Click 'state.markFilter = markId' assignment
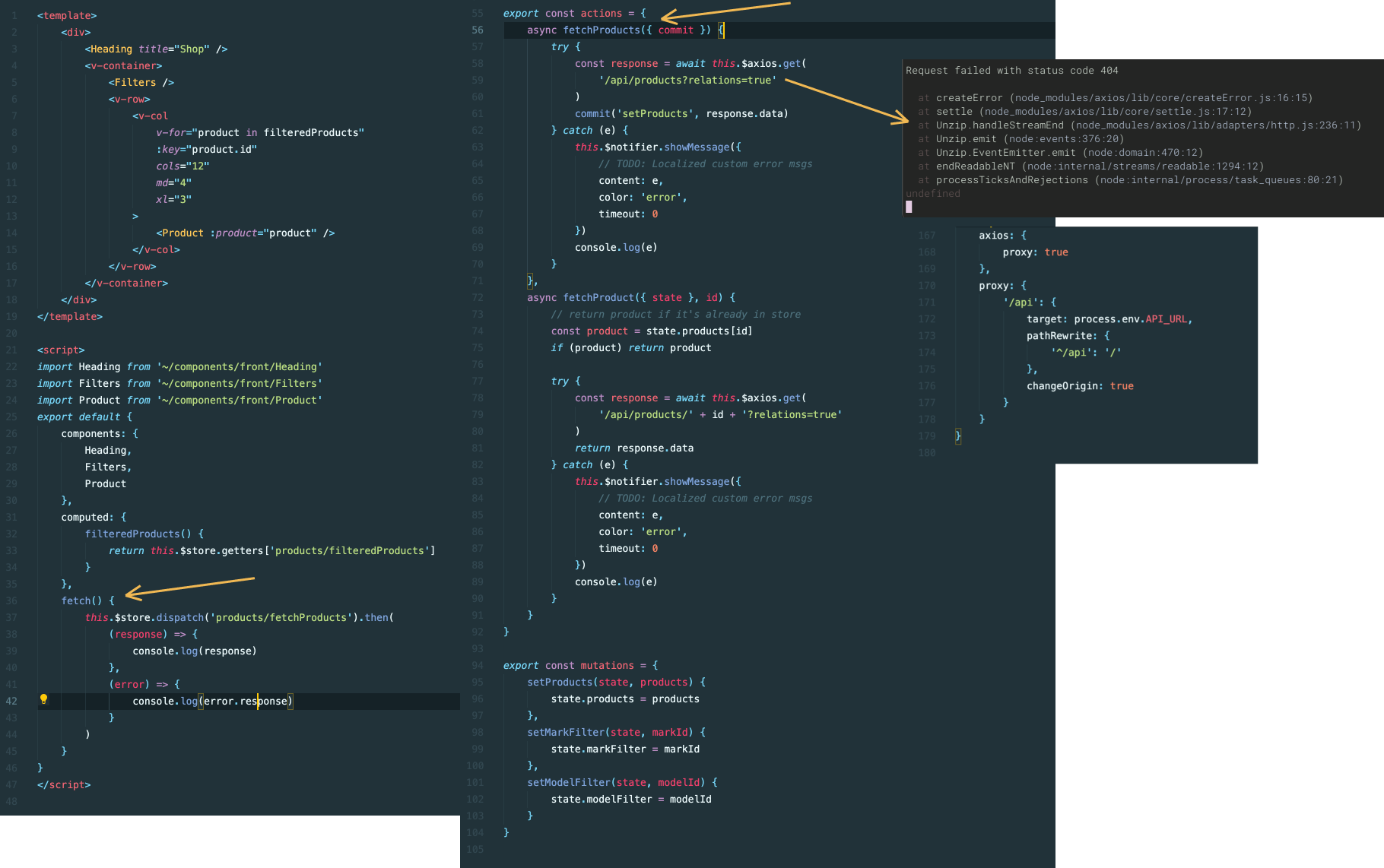The height and width of the screenshot is (868, 1384). 625,749
